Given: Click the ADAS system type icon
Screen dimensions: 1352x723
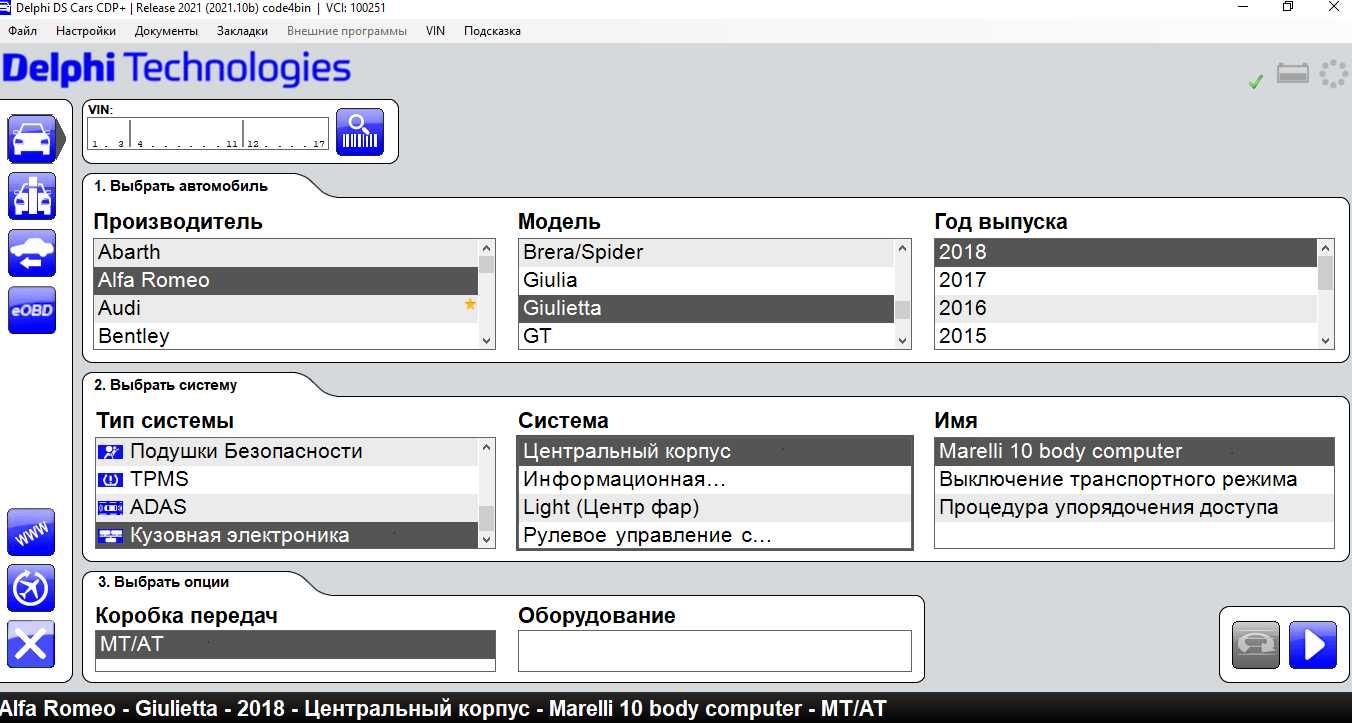Looking at the screenshot, I should [x=110, y=508].
